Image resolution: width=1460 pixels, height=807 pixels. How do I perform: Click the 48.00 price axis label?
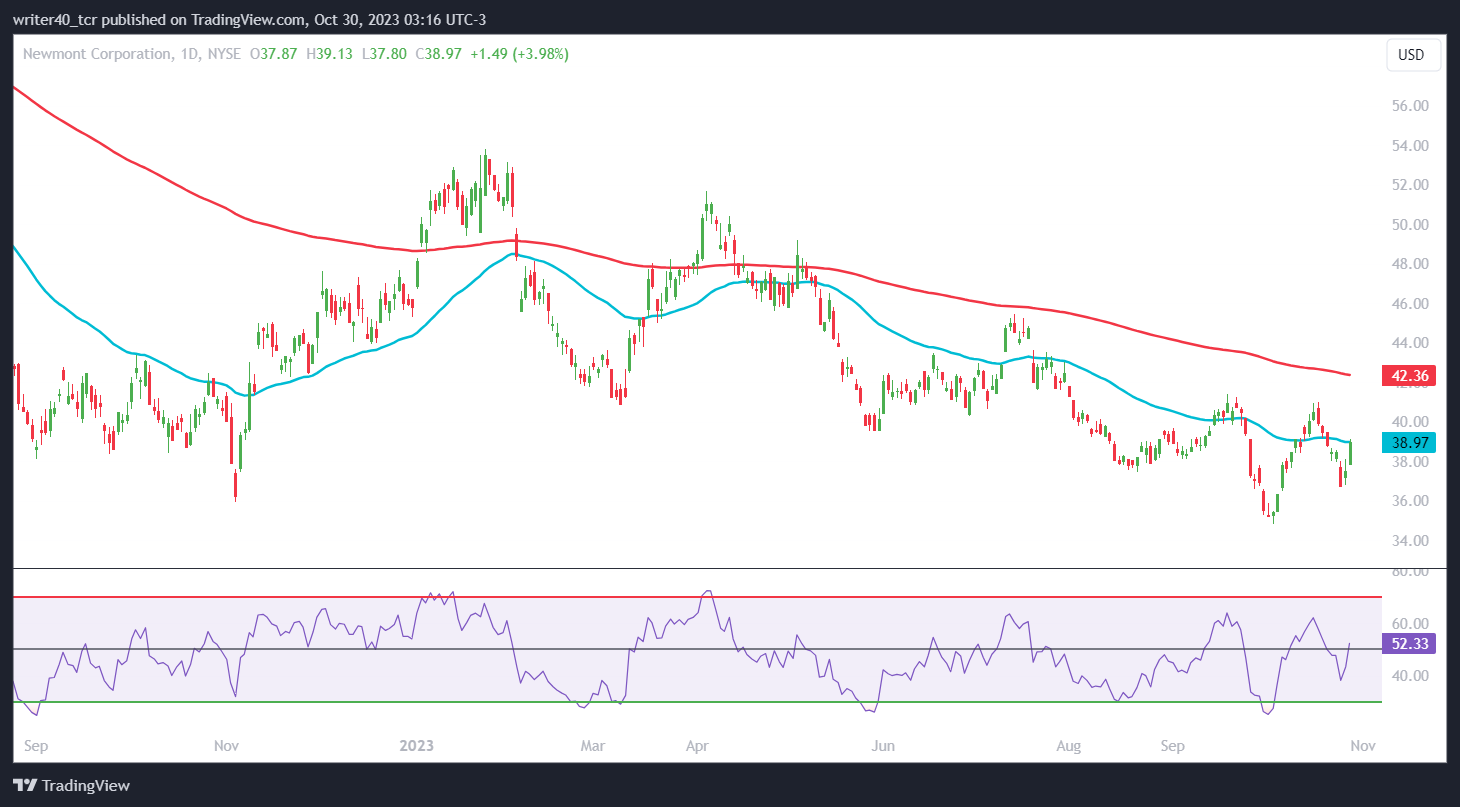[1409, 264]
